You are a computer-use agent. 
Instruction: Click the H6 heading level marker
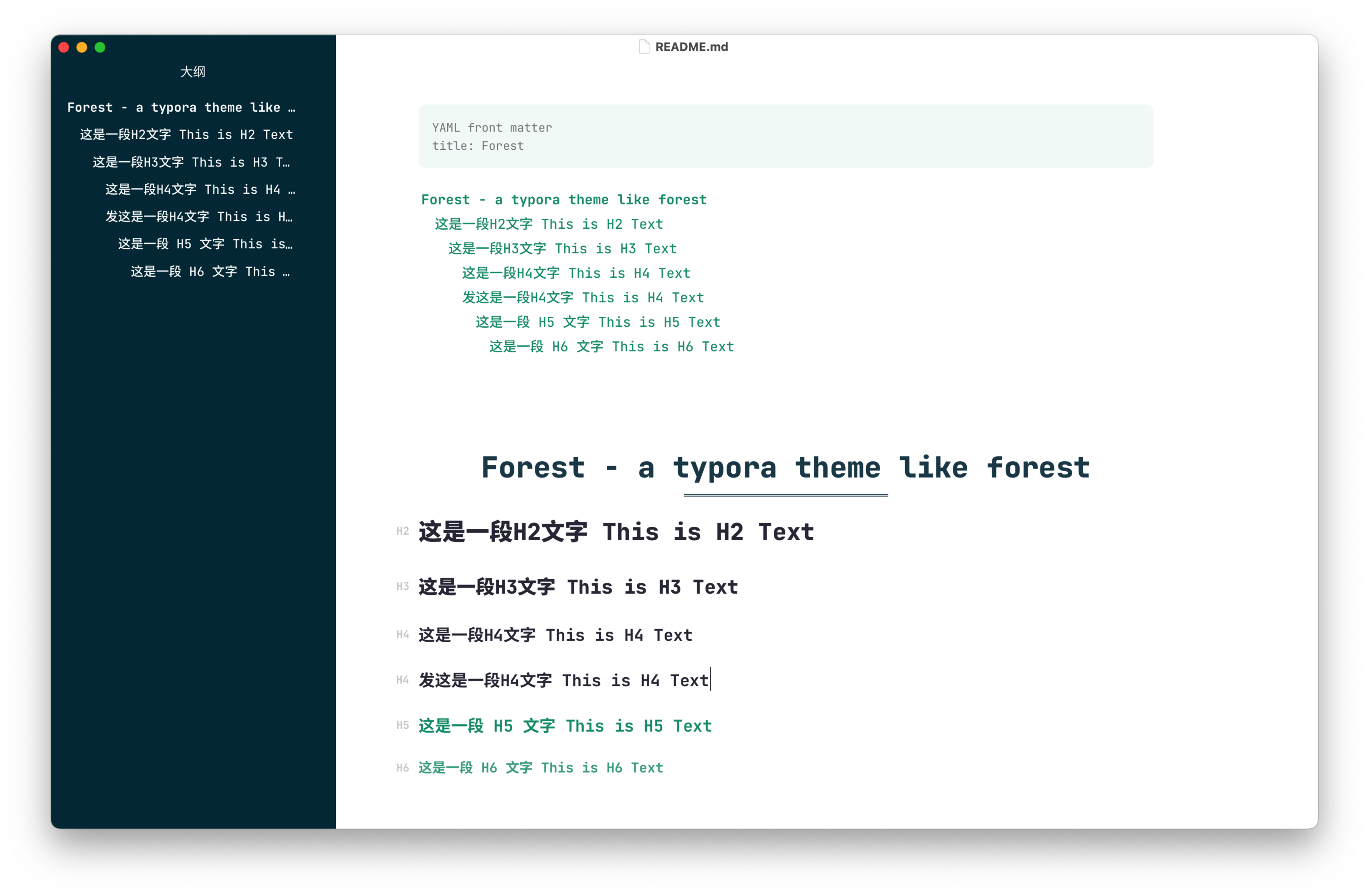(x=402, y=768)
